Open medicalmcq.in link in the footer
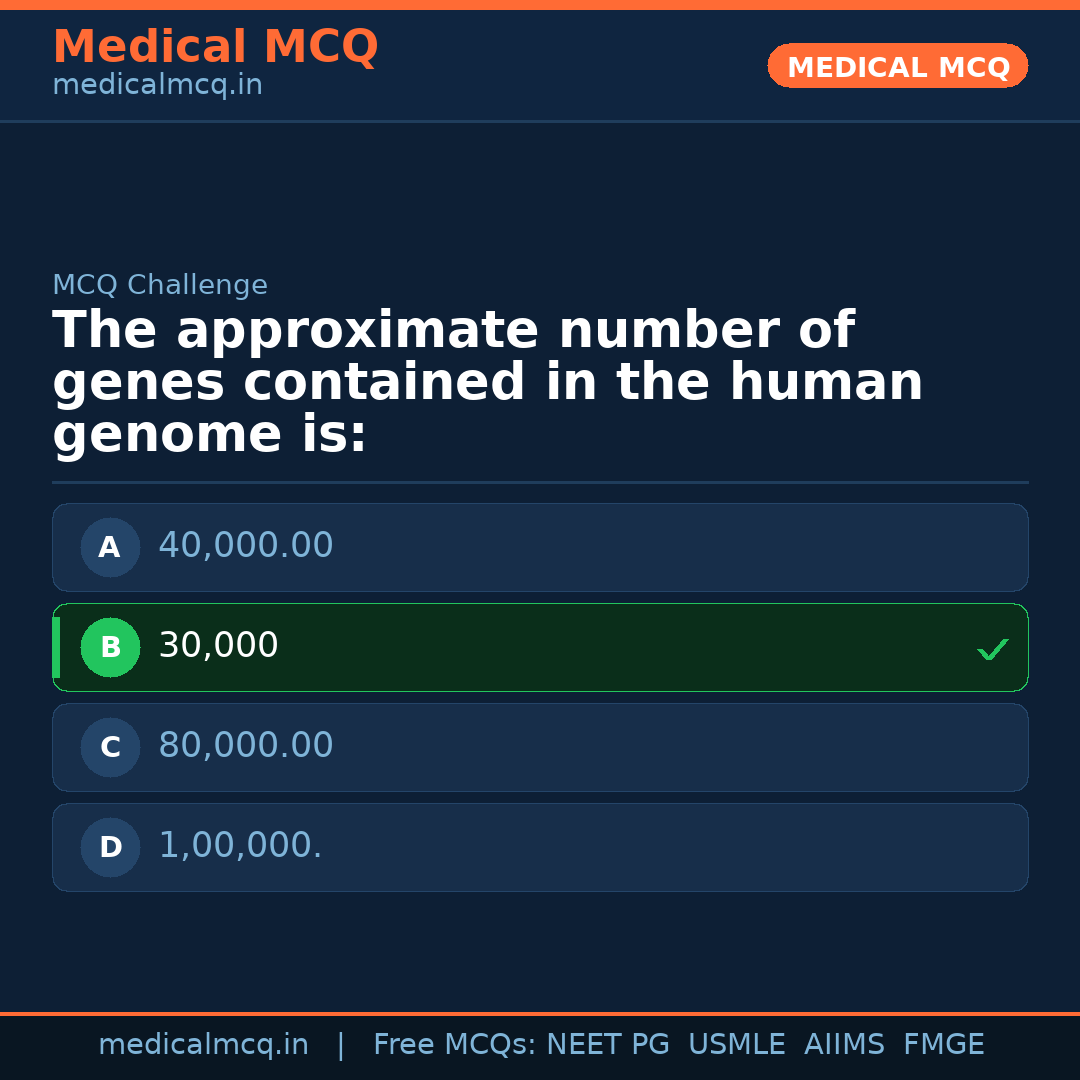The image size is (1080, 1080). (x=203, y=1045)
